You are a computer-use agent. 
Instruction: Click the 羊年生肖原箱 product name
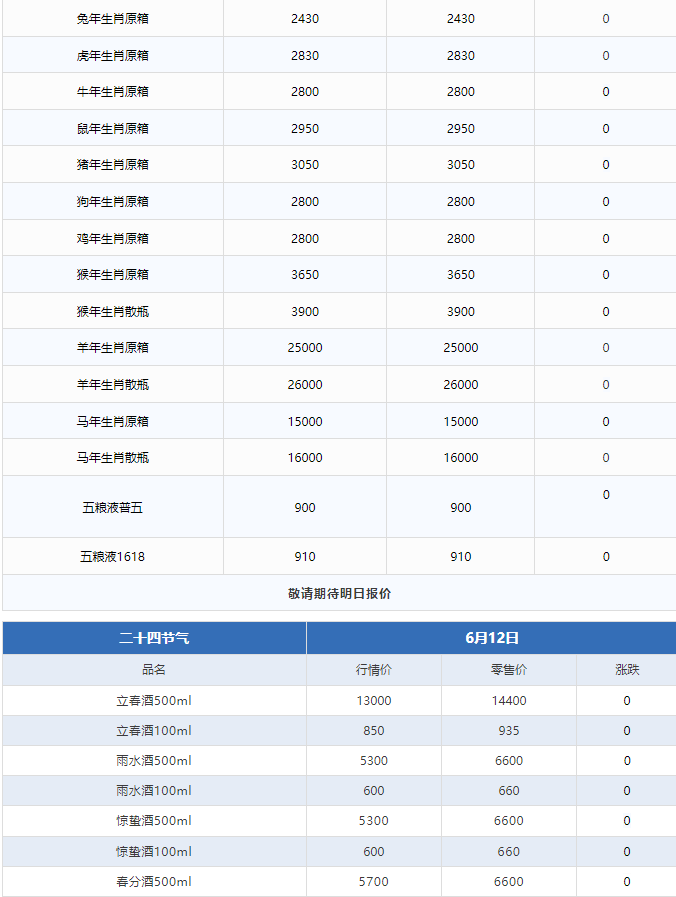point(113,348)
